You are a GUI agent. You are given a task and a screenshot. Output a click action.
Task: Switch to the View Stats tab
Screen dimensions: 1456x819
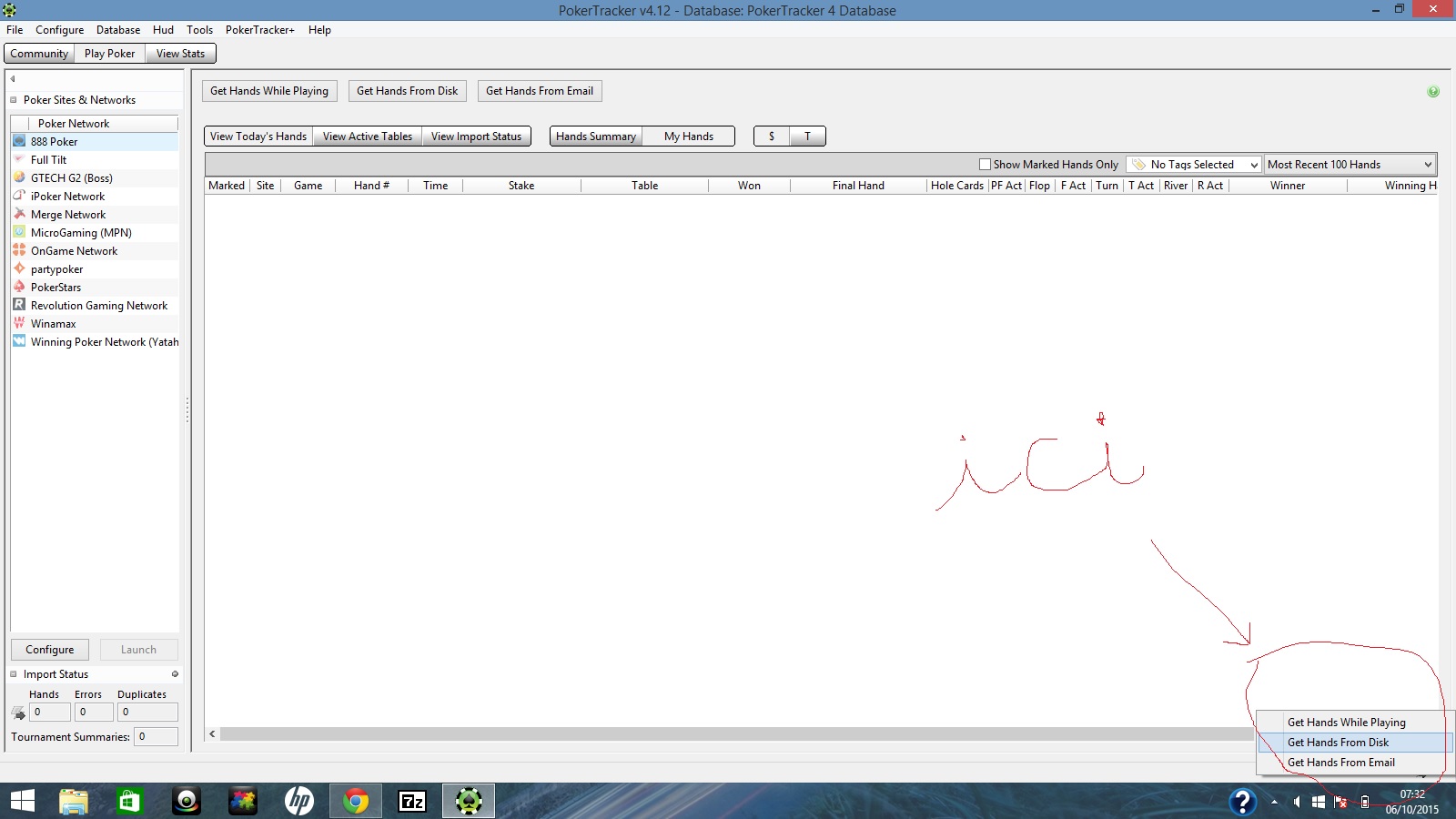coord(180,54)
